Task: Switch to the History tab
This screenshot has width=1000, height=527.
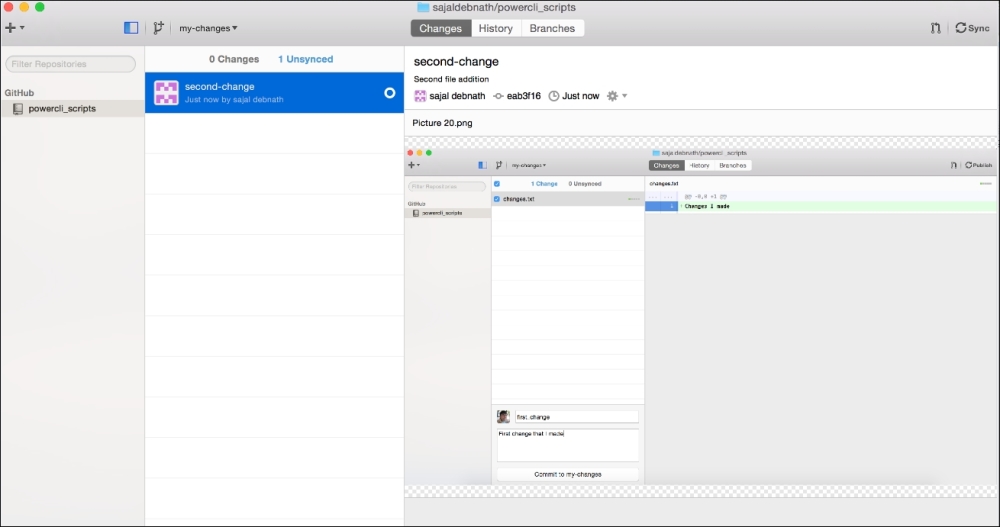Action: click(x=496, y=28)
